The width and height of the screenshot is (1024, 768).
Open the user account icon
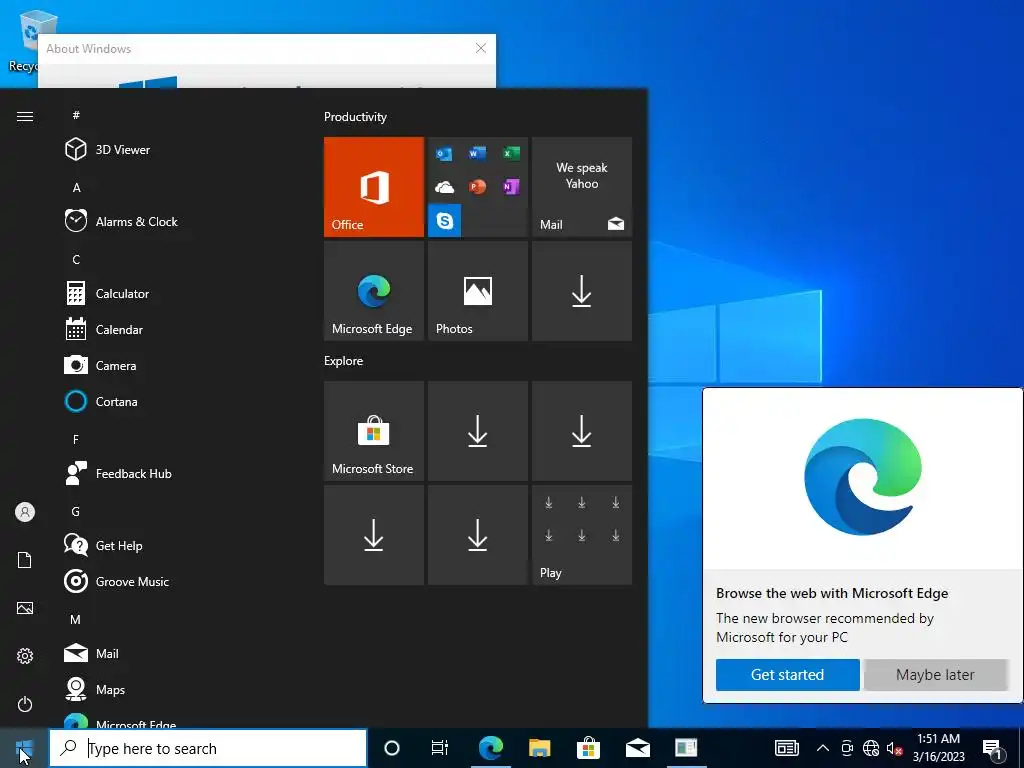click(25, 512)
